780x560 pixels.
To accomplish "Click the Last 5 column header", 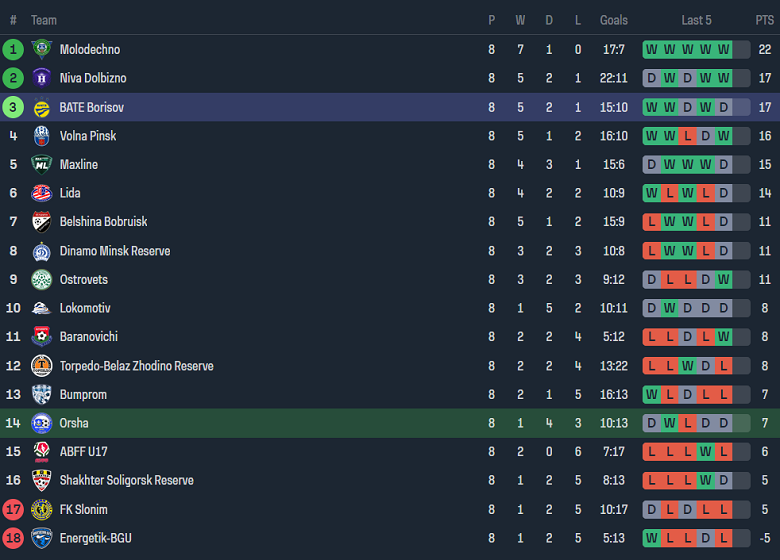I will tap(696, 20).
